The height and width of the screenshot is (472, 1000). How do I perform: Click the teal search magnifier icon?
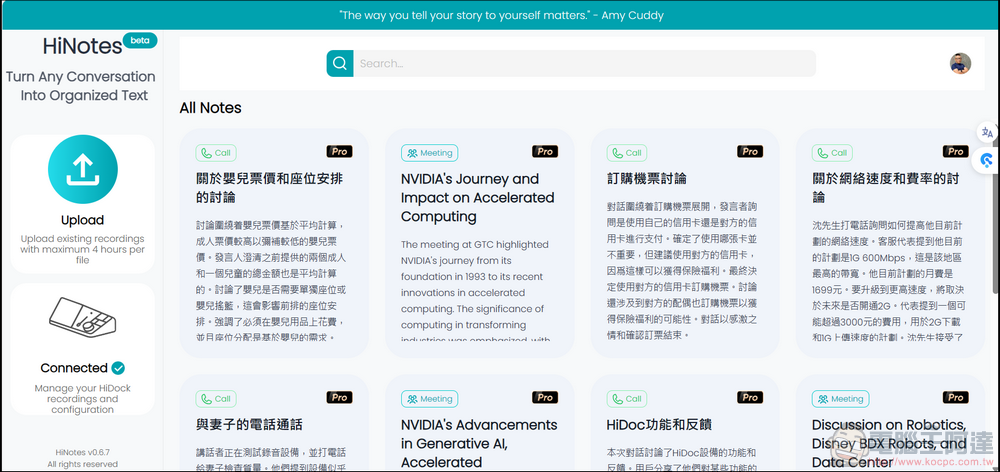(340, 63)
